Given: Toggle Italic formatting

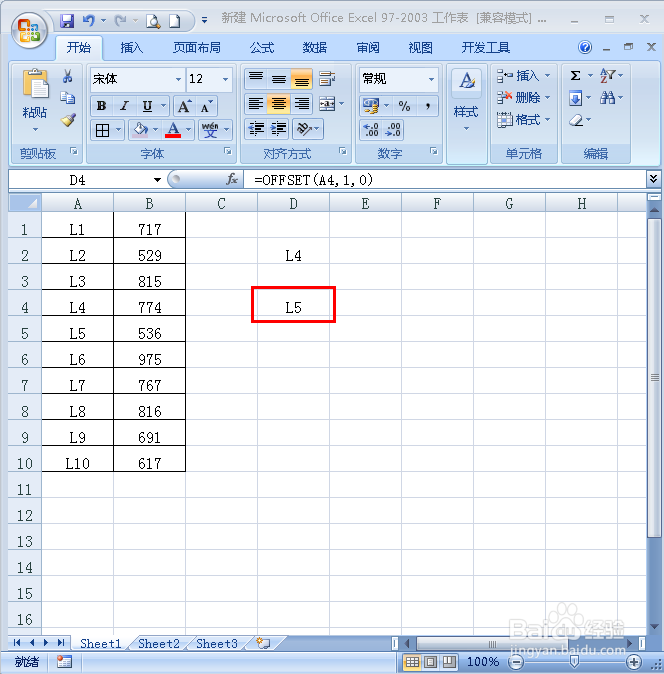Looking at the screenshot, I should (x=124, y=106).
